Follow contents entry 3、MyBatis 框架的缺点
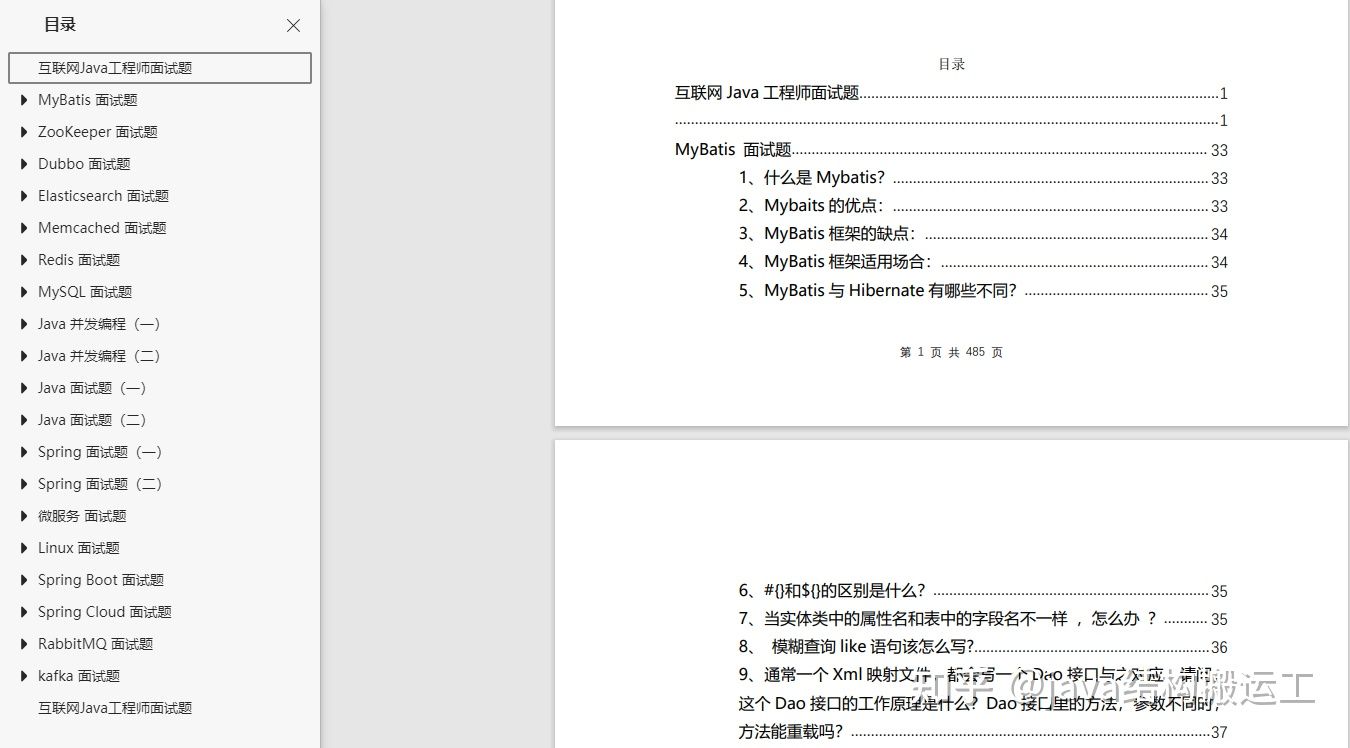The height and width of the screenshot is (748, 1350). click(x=983, y=234)
